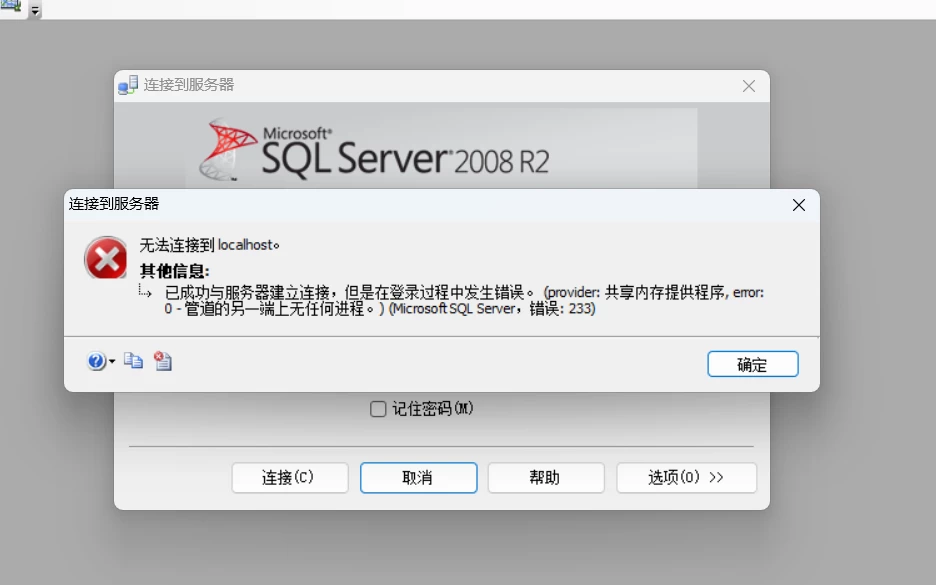Click the error detail tree arrow
The height and width of the screenshot is (585, 936).
[145, 291]
